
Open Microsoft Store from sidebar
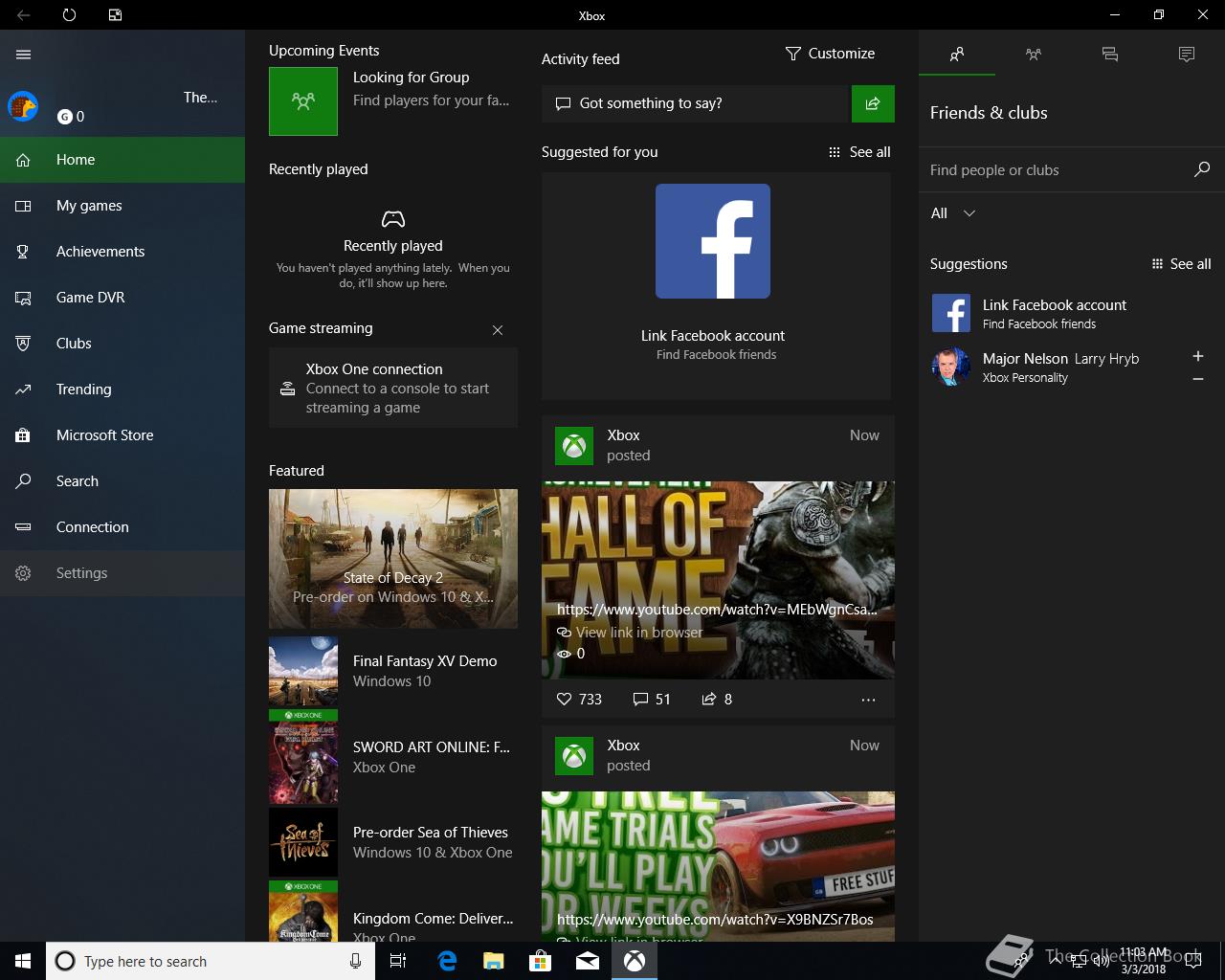click(x=122, y=435)
